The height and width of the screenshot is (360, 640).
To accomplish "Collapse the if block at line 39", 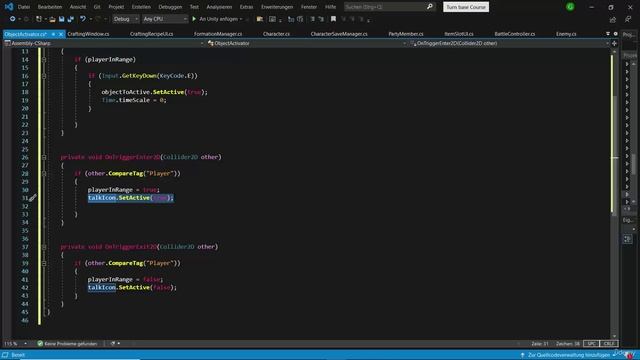I will click(44, 263).
